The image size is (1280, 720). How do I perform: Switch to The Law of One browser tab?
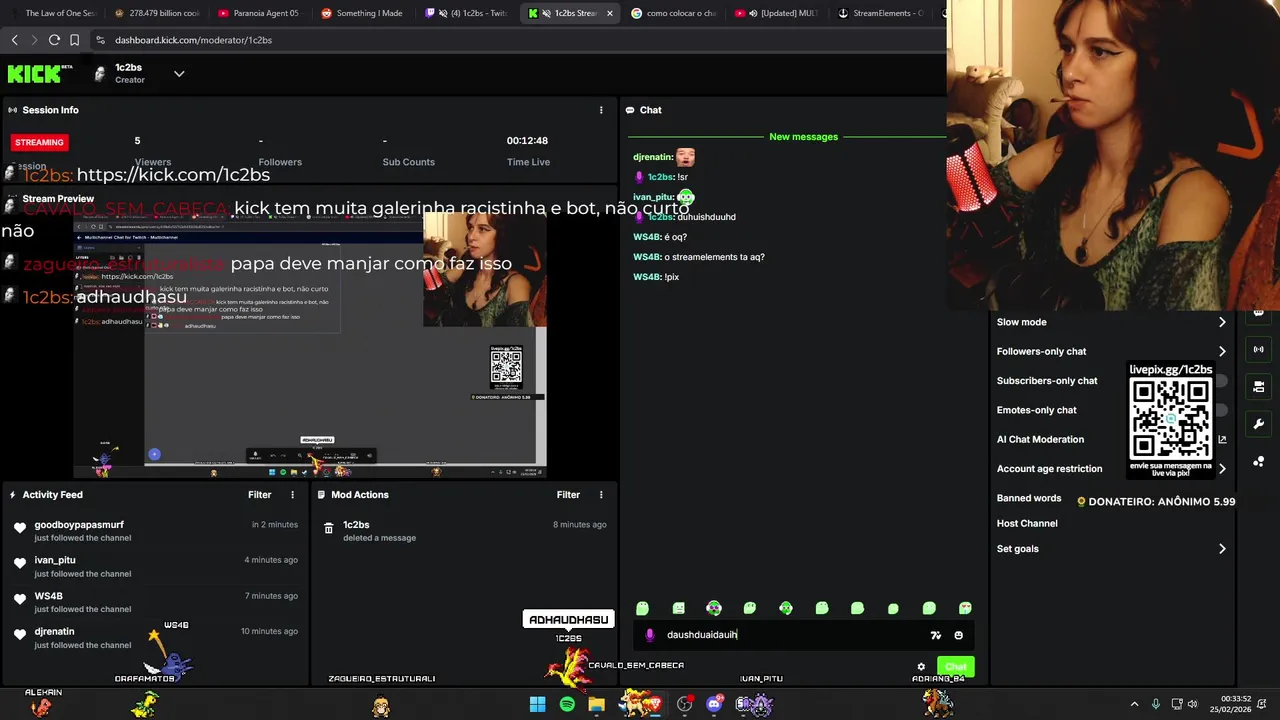52,13
